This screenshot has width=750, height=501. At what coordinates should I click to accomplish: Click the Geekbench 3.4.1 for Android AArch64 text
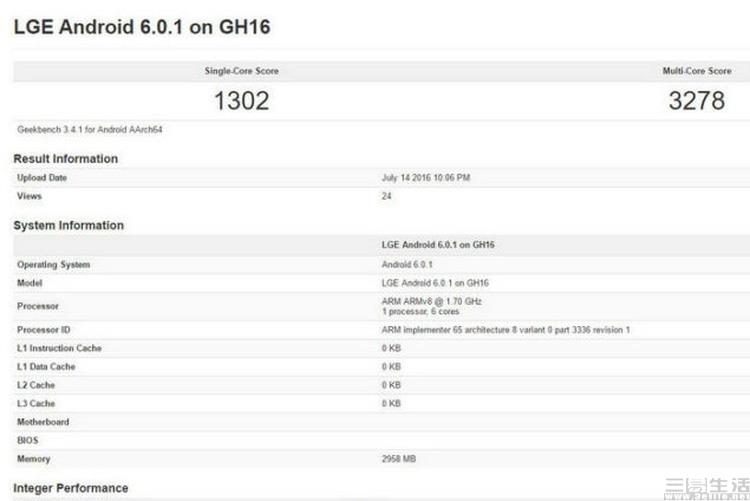click(x=74, y=130)
